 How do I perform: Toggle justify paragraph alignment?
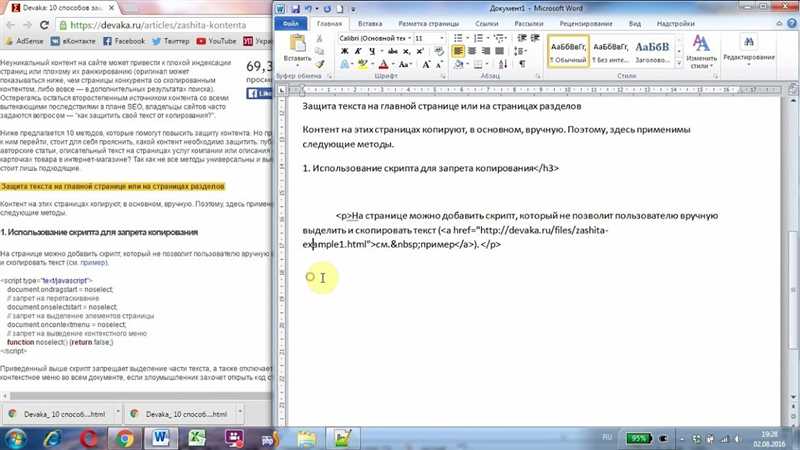(x=499, y=51)
